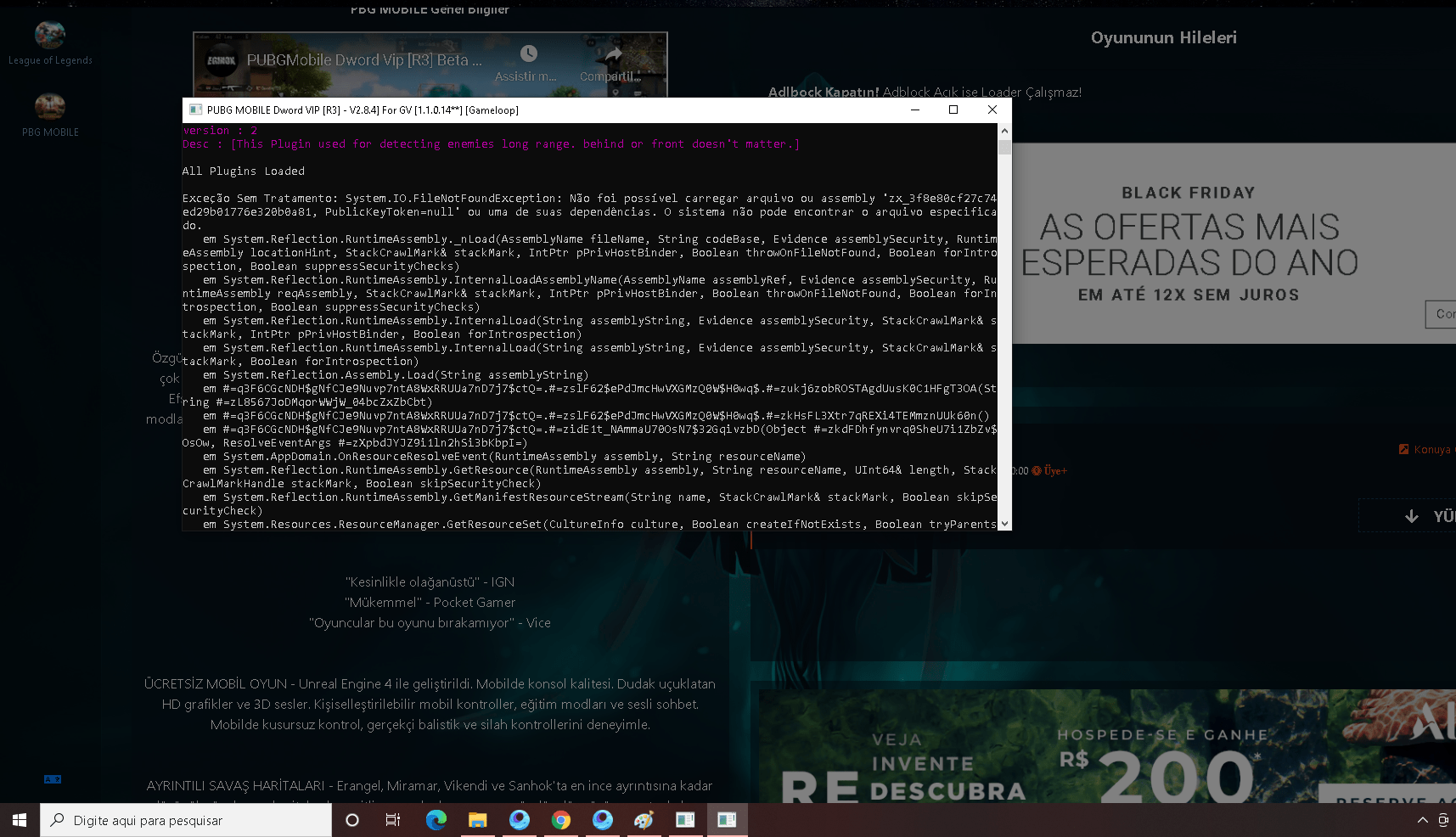Viewport: 1456px width, 837px height.
Task: Click the console scrollbar up arrow
Action: coord(1004,131)
